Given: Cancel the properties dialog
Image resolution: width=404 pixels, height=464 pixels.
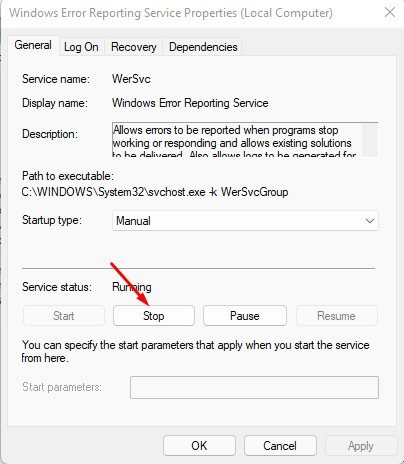Looking at the screenshot, I should coord(280,446).
